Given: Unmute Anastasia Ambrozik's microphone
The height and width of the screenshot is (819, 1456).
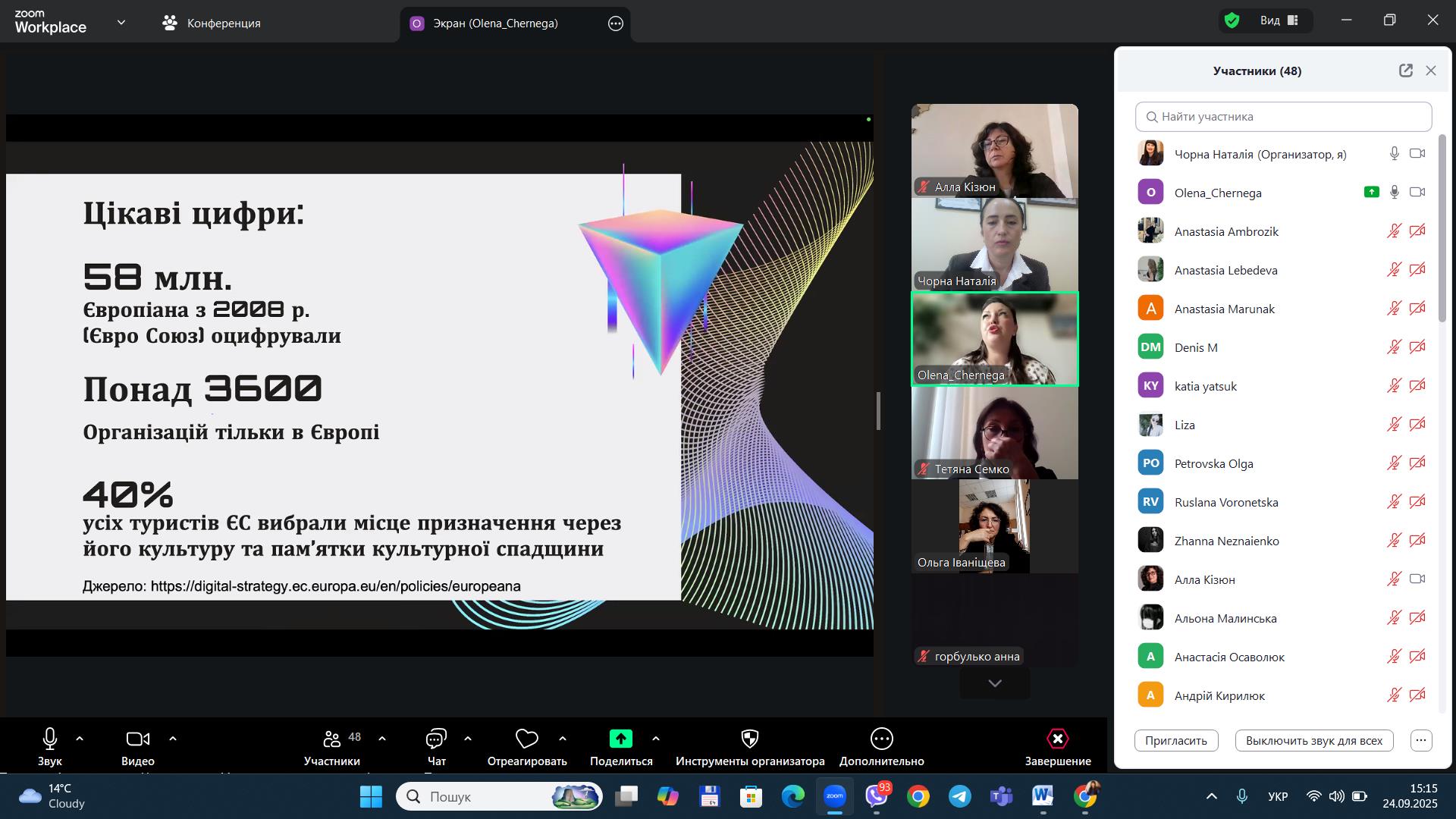Looking at the screenshot, I should point(1394,231).
